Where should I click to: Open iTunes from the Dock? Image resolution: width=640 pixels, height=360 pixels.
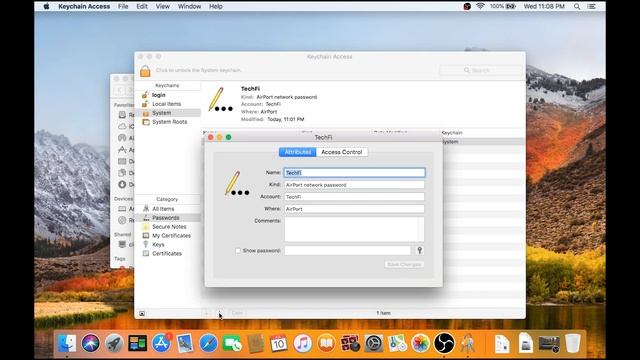click(x=302, y=343)
